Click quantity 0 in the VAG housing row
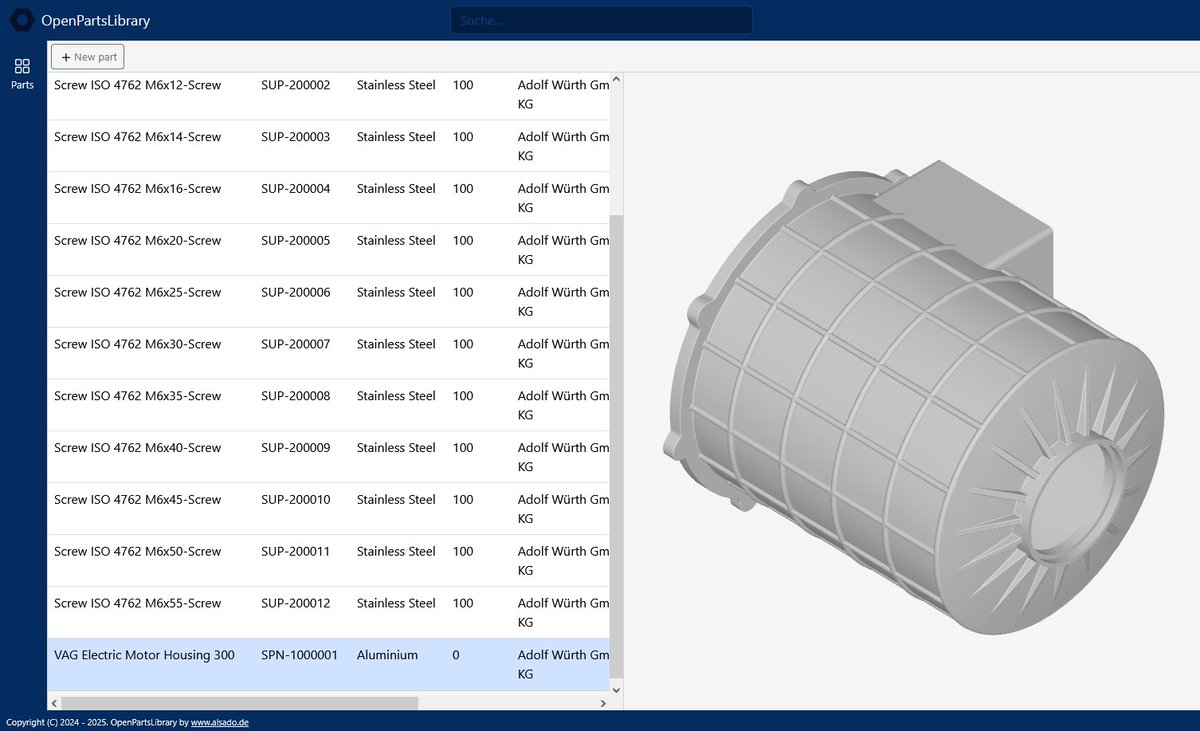 [x=456, y=656]
